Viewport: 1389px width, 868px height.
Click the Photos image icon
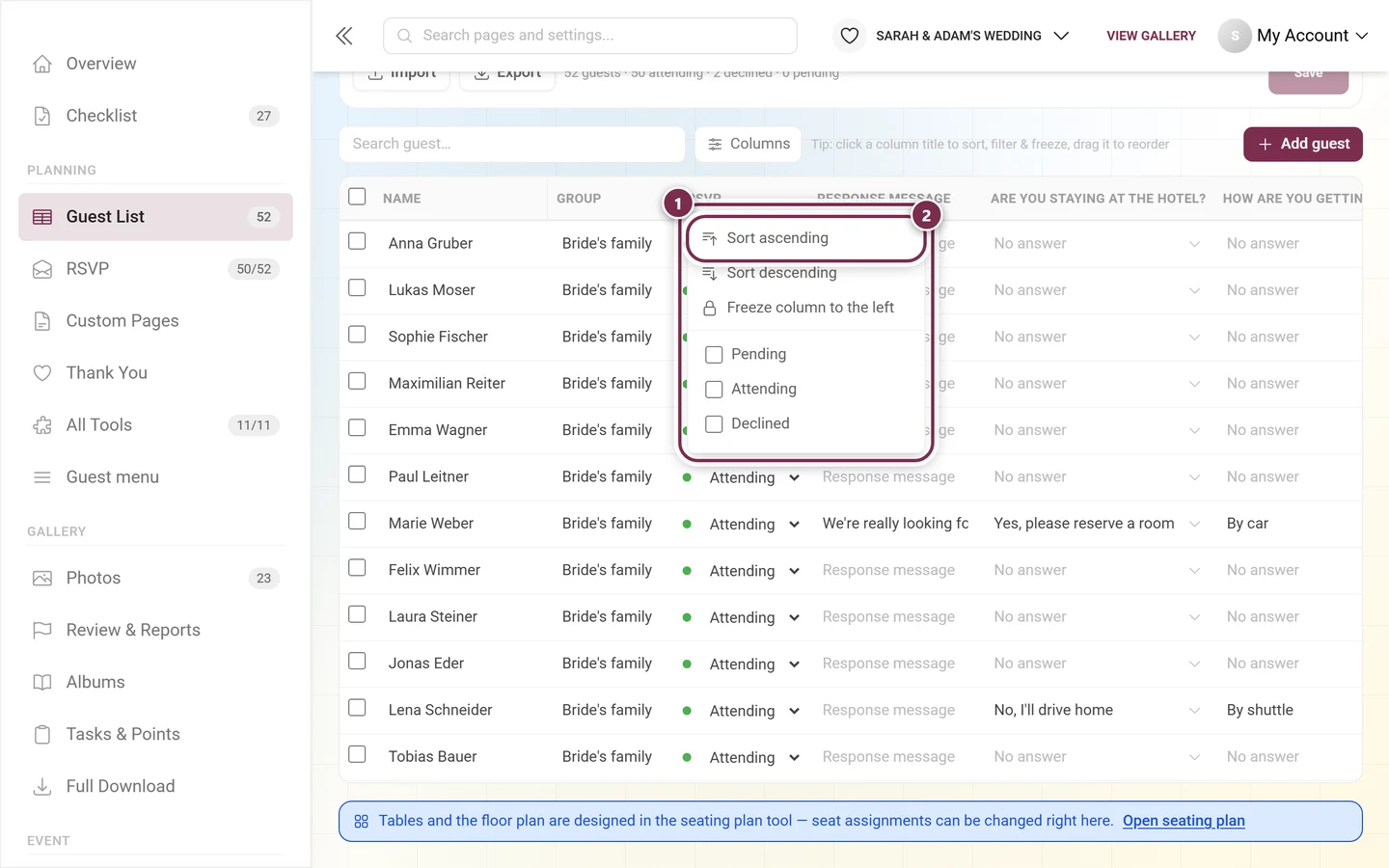[x=42, y=579]
